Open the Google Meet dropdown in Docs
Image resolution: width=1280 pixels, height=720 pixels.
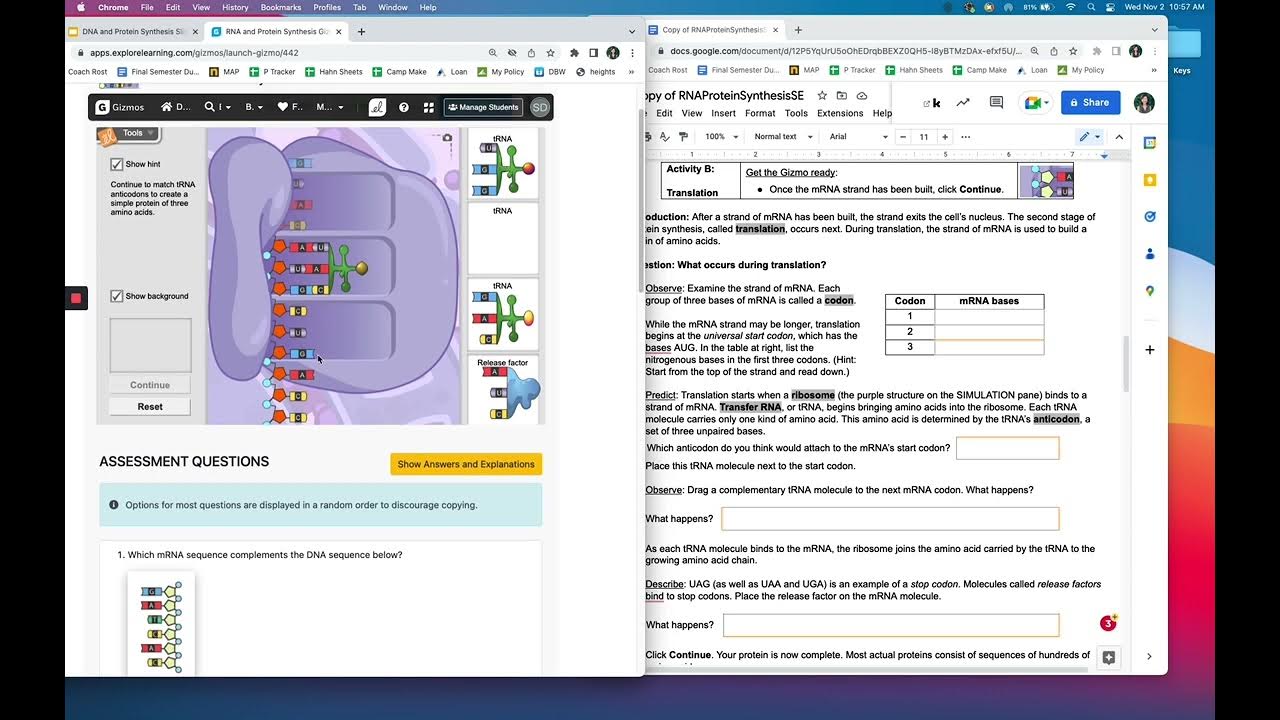coord(1036,102)
